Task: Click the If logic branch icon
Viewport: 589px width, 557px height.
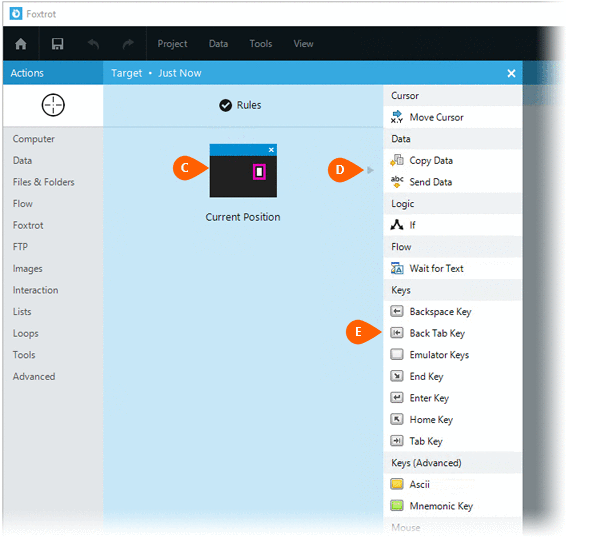Action: coord(397,225)
